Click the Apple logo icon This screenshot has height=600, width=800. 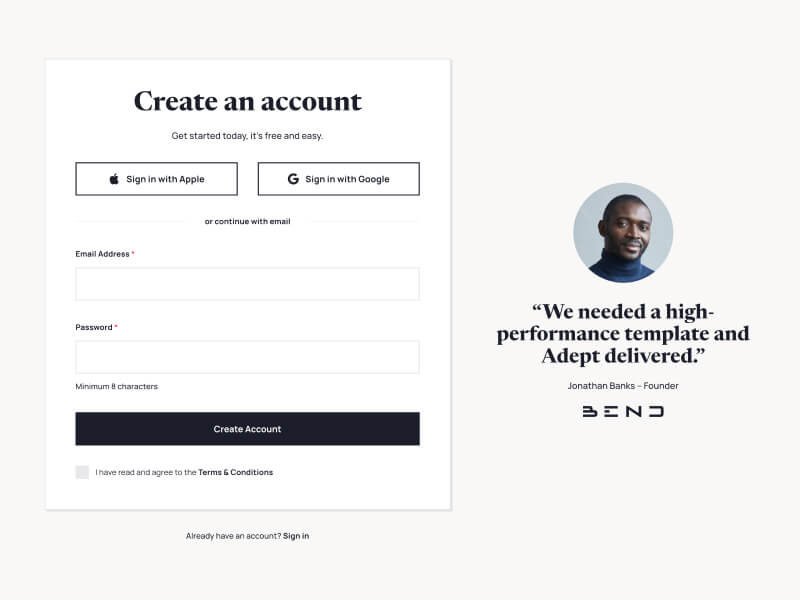pyautogui.click(x=114, y=179)
